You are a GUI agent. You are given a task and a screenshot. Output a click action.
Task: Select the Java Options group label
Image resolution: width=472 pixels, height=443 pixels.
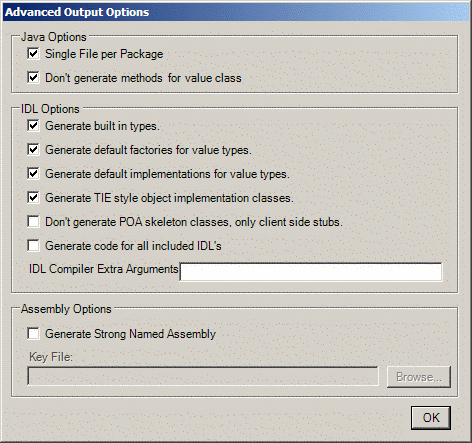pyautogui.click(x=54, y=37)
